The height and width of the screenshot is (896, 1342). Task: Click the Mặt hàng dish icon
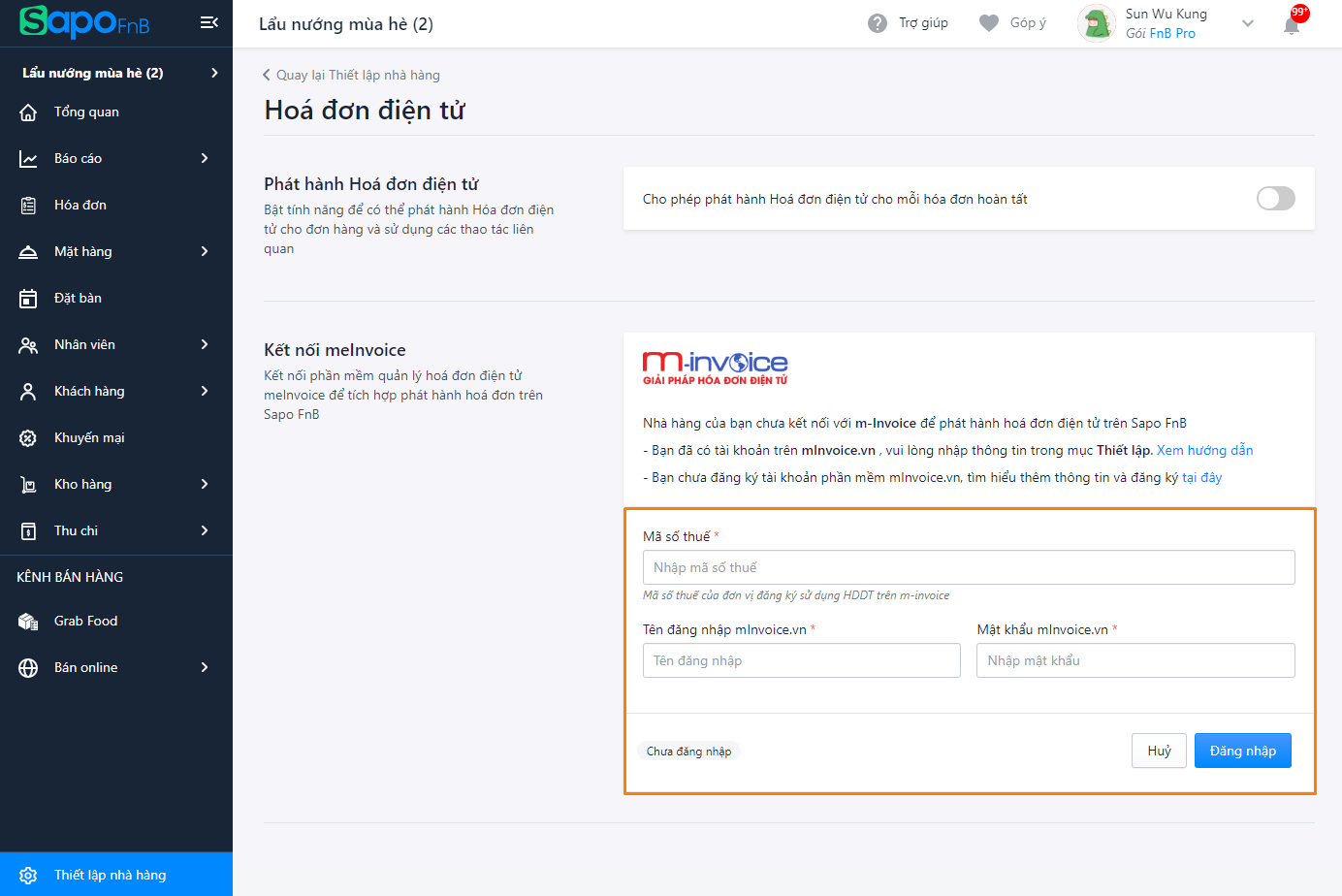pos(28,252)
